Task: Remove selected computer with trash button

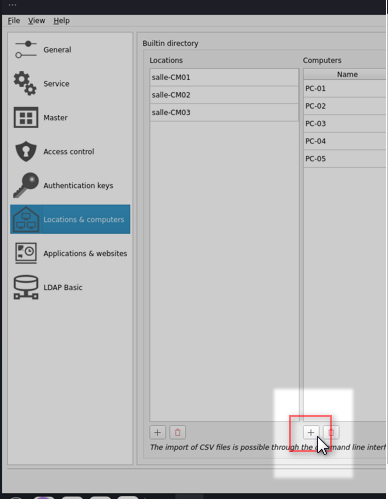Action: (331, 432)
